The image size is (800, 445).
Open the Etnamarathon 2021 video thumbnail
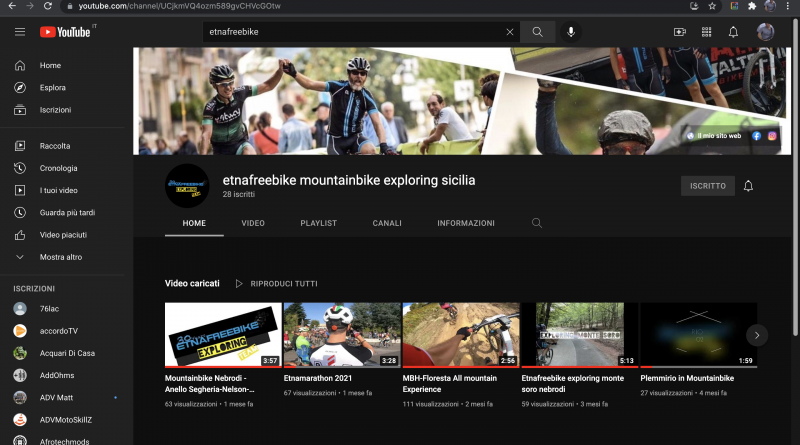click(x=342, y=335)
